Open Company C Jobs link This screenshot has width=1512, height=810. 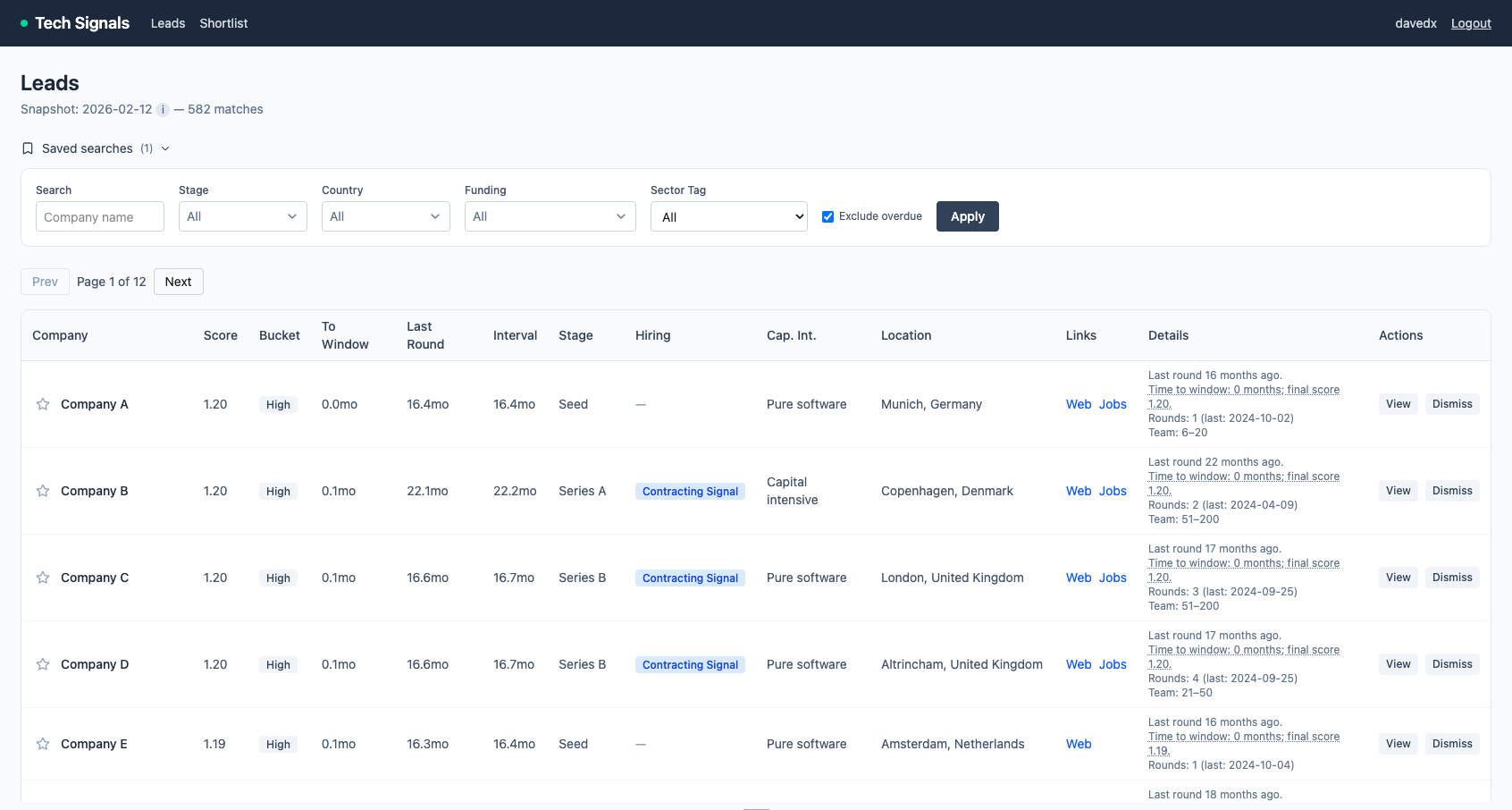click(x=1113, y=578)
